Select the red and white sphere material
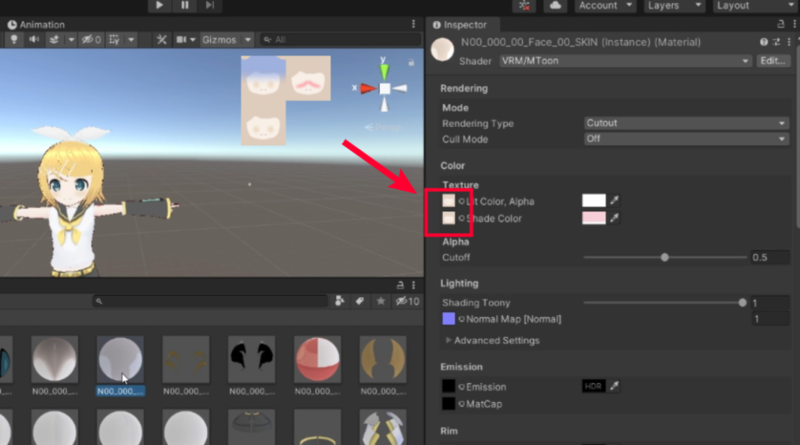 [x=317, y=359]
